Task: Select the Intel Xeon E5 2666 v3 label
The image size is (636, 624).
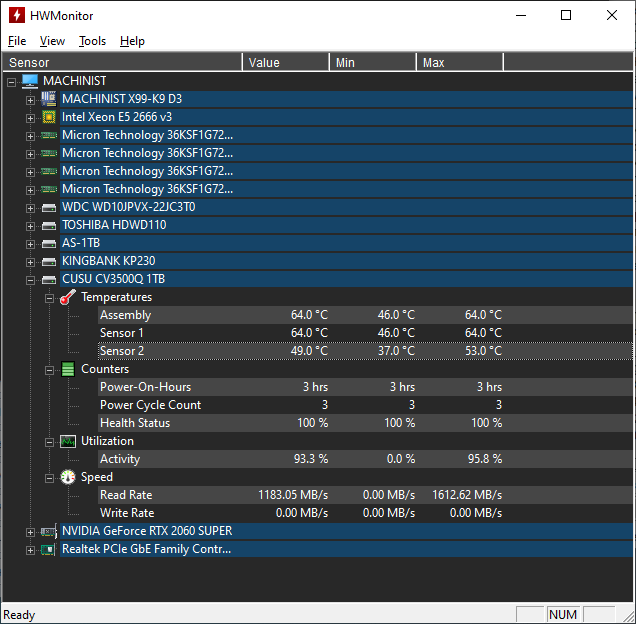Action: pyautogui.click(x=117, y=117)
